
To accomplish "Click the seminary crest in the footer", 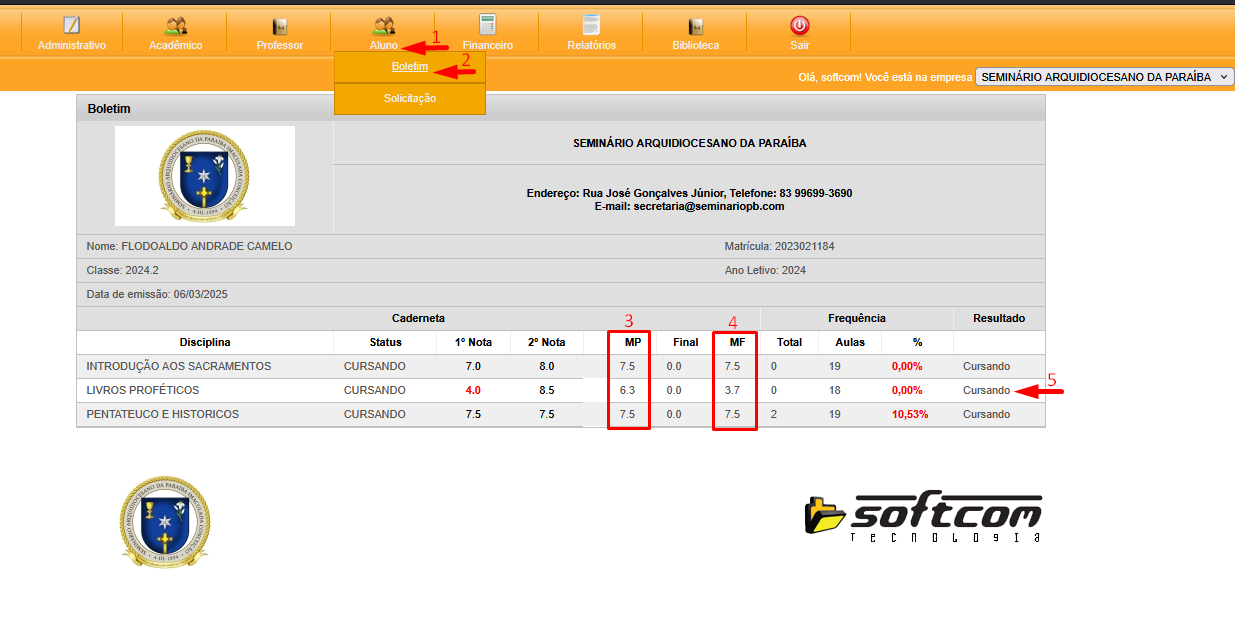I will (165, 522).
